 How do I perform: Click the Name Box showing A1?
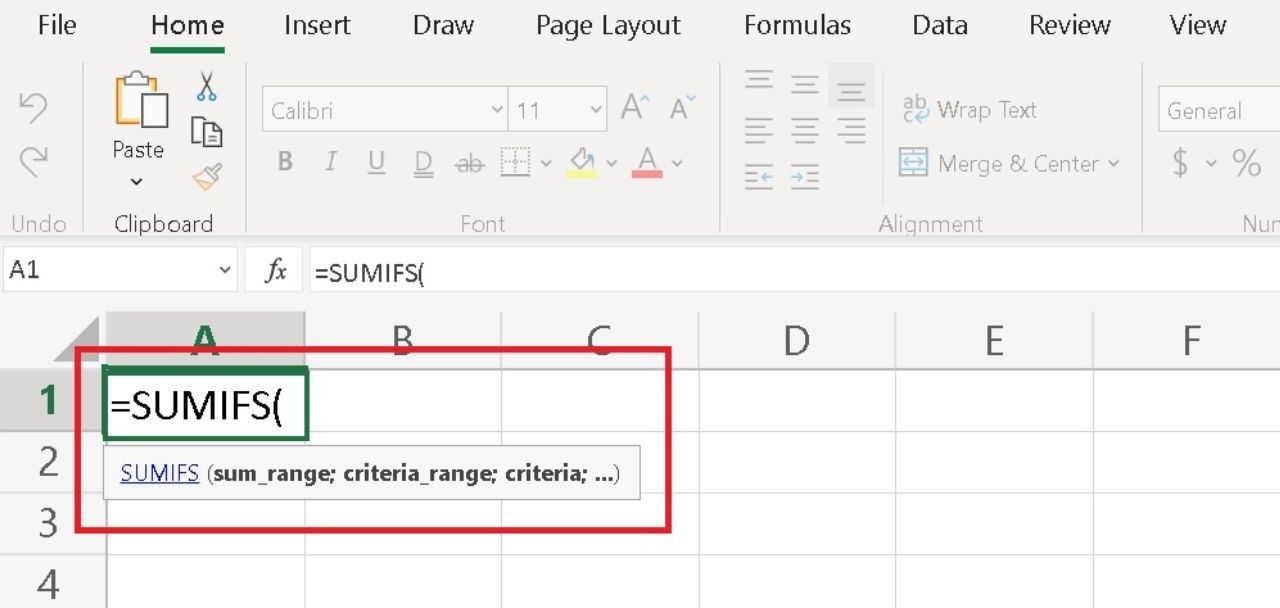pos(108,271)
